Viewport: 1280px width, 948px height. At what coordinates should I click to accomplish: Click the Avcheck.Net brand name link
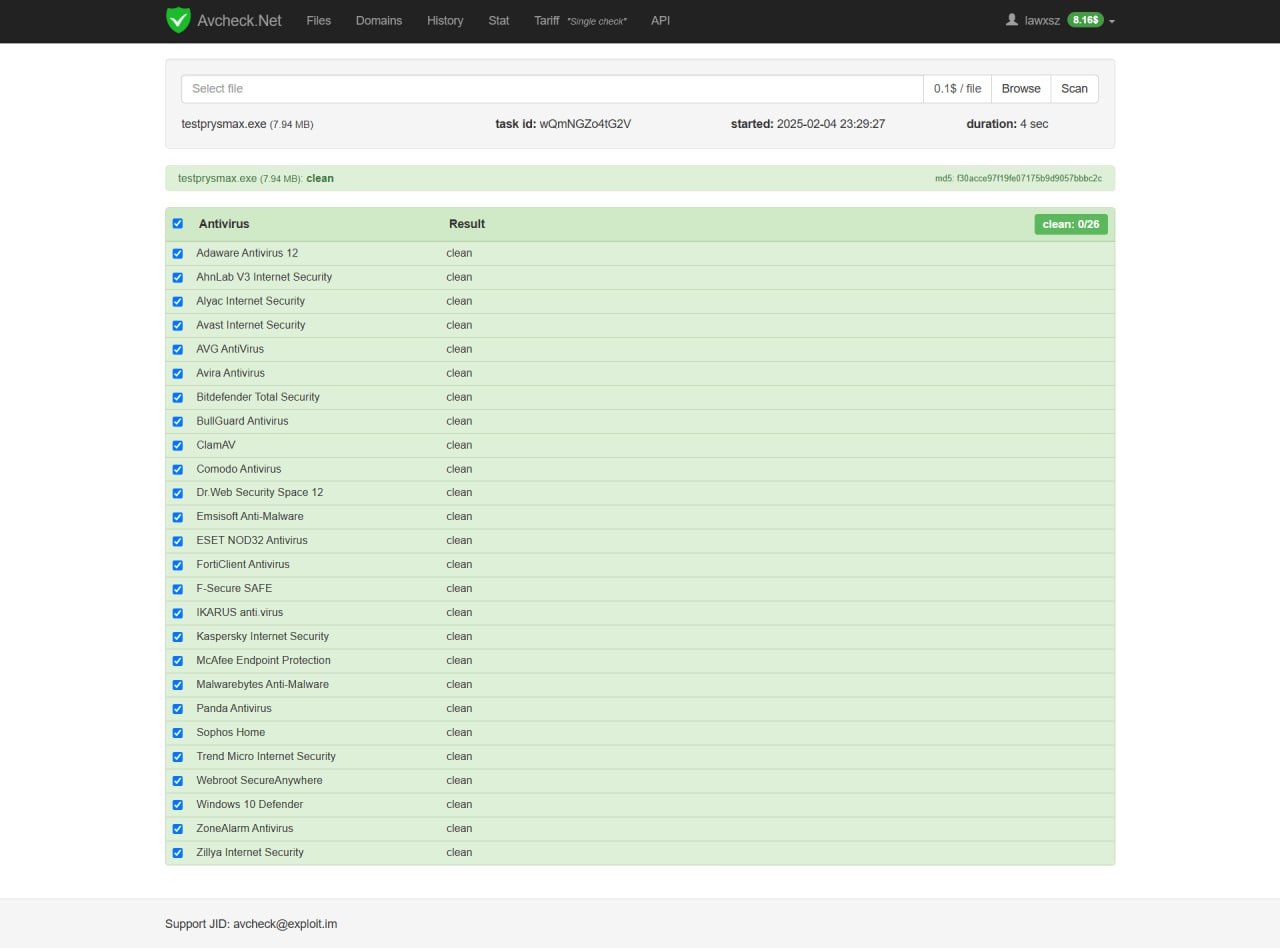point(240,20)
